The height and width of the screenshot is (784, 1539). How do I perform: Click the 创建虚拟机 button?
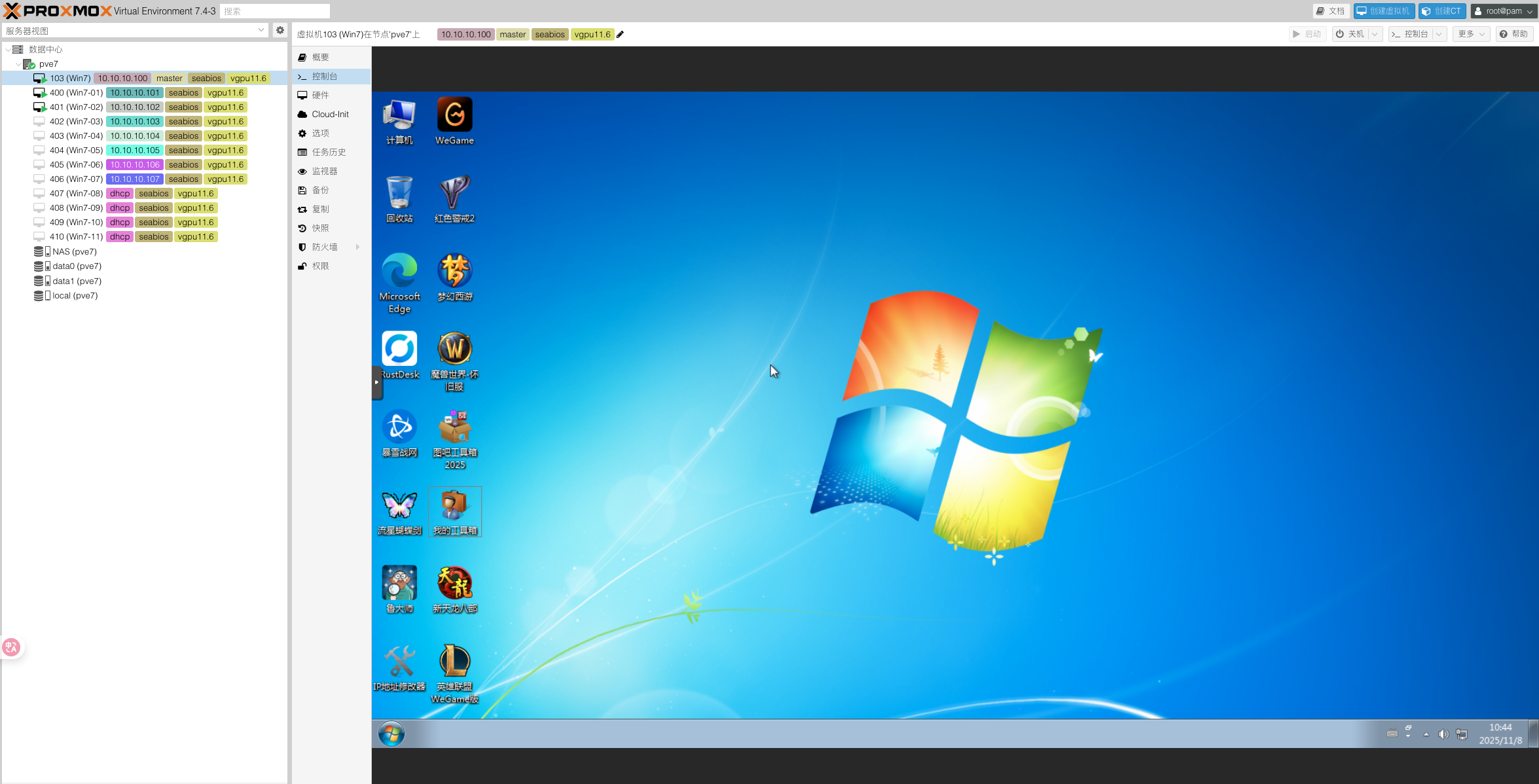tap(1383, 11)
